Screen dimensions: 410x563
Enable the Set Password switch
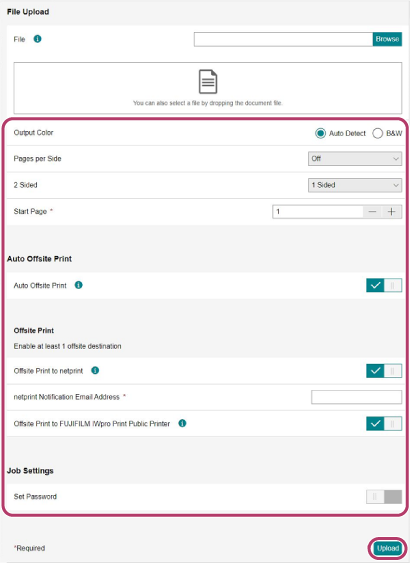click(x=384, y=497)
